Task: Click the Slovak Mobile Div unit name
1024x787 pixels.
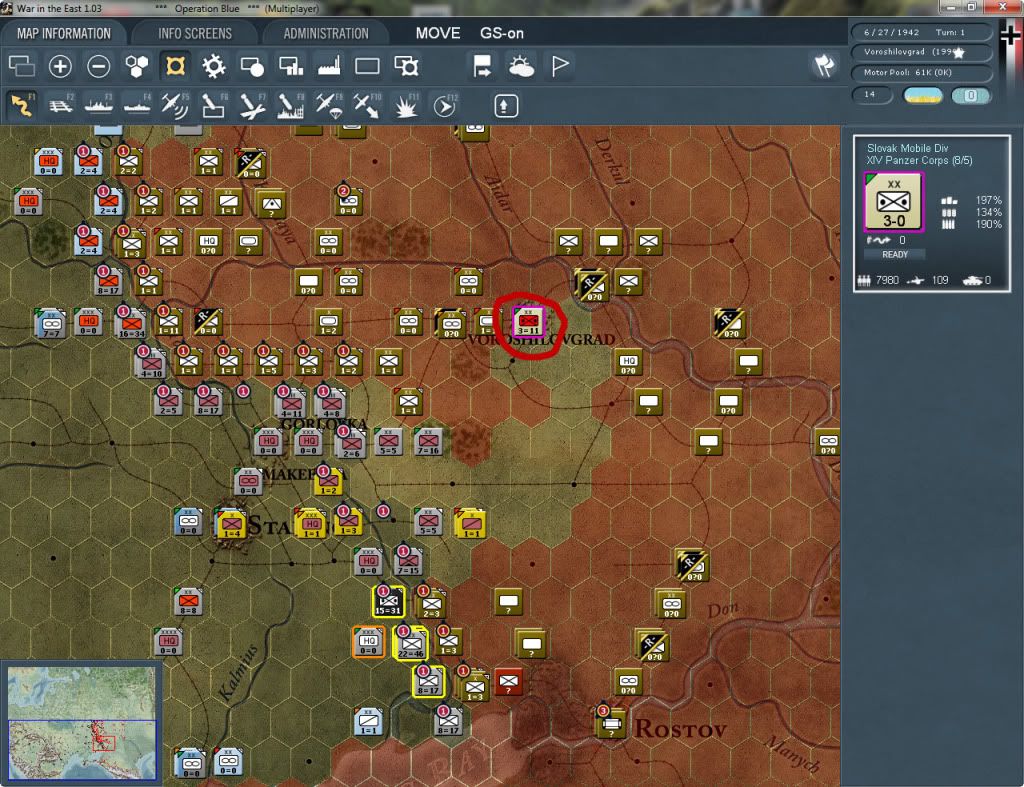Action: click(x=907, y=148)
